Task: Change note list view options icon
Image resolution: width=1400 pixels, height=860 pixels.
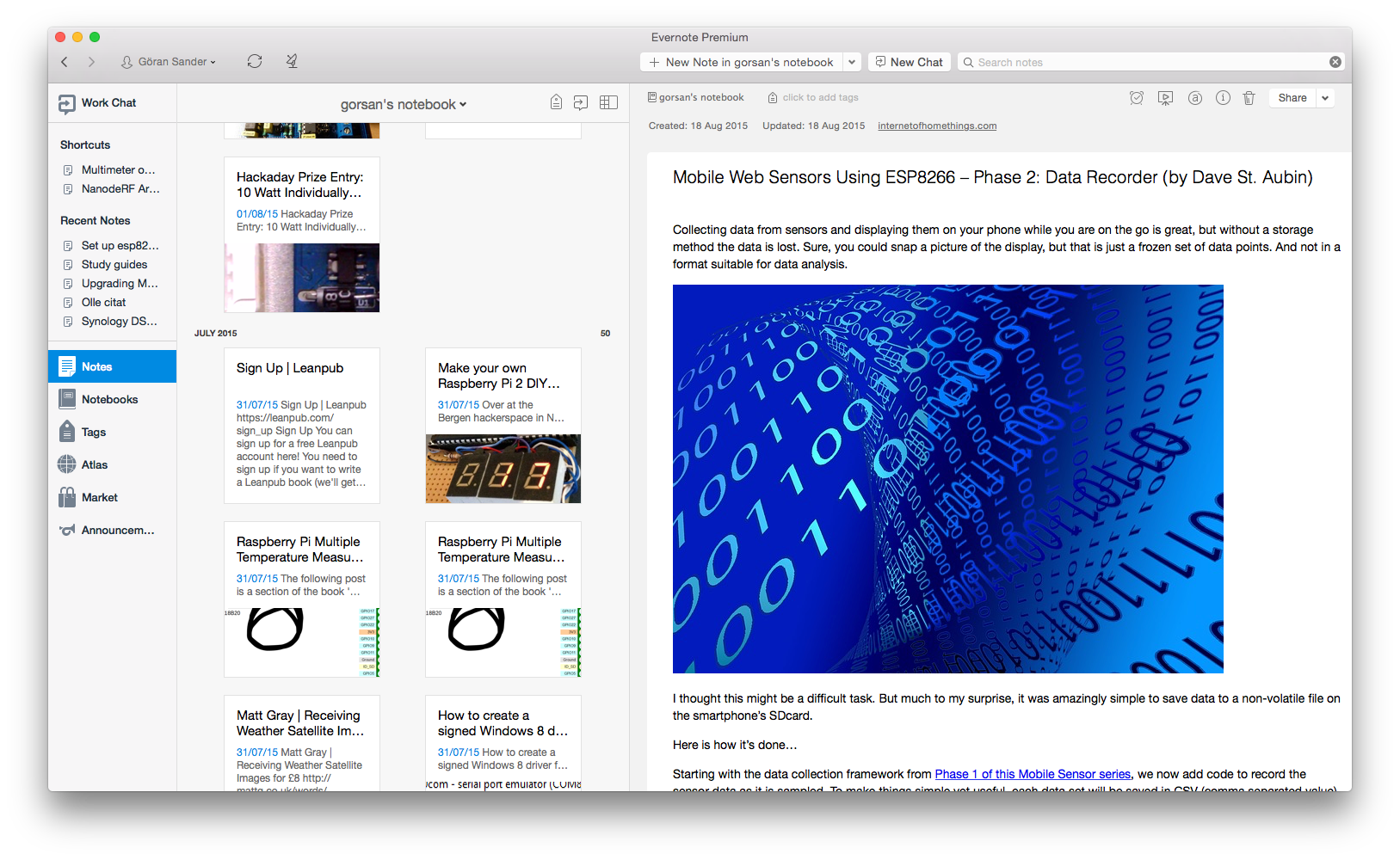Action: click(x=608, y=102)
